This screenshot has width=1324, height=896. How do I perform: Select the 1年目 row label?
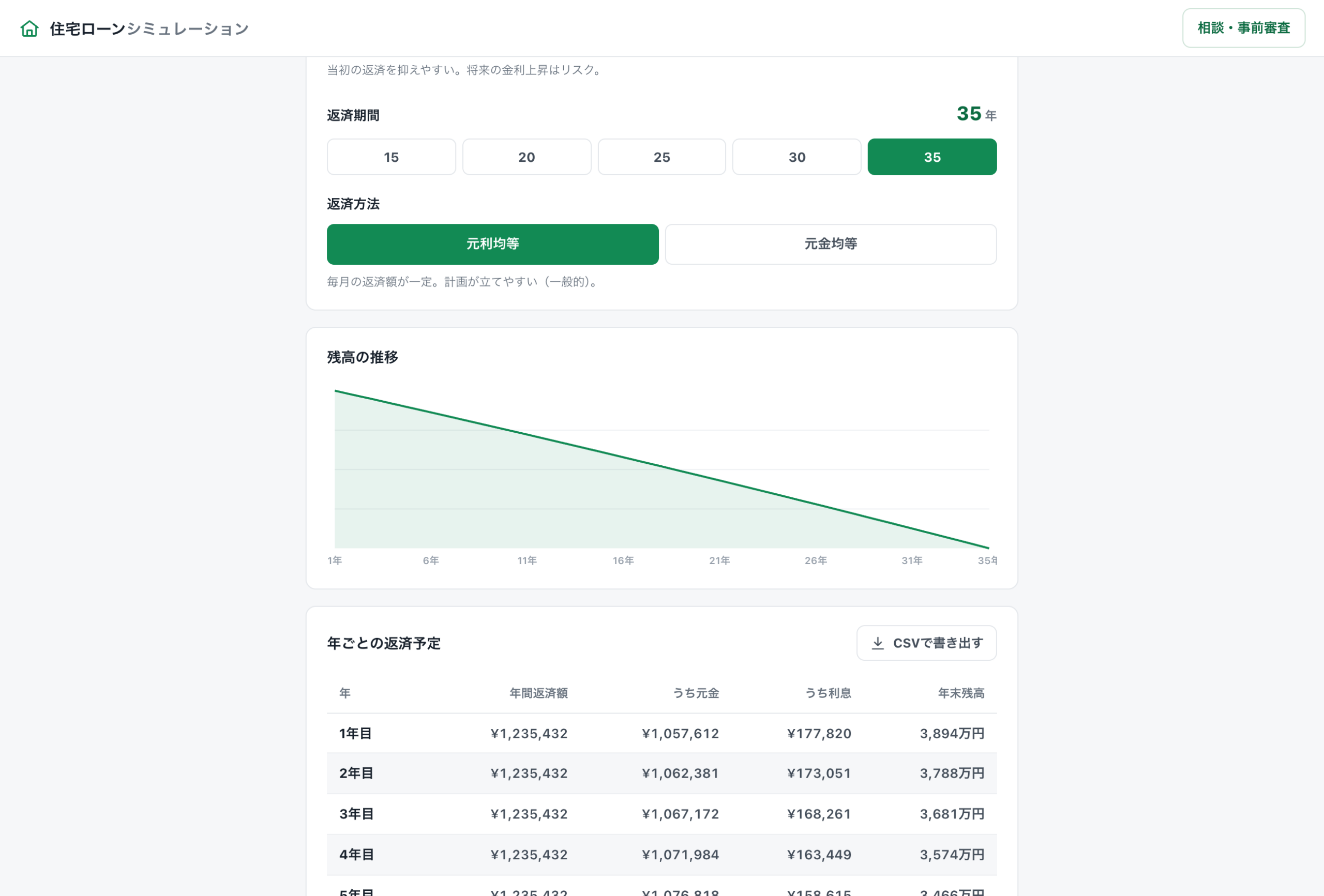(x=355, y=734)
